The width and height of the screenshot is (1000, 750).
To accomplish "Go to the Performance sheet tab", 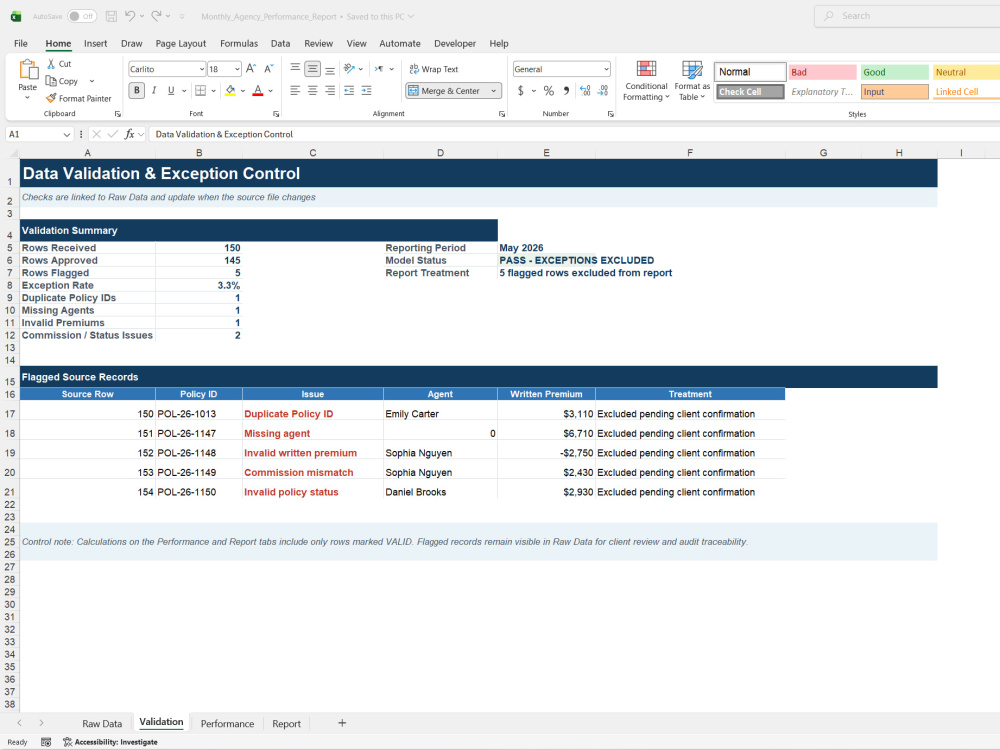I will pos(227,723).
